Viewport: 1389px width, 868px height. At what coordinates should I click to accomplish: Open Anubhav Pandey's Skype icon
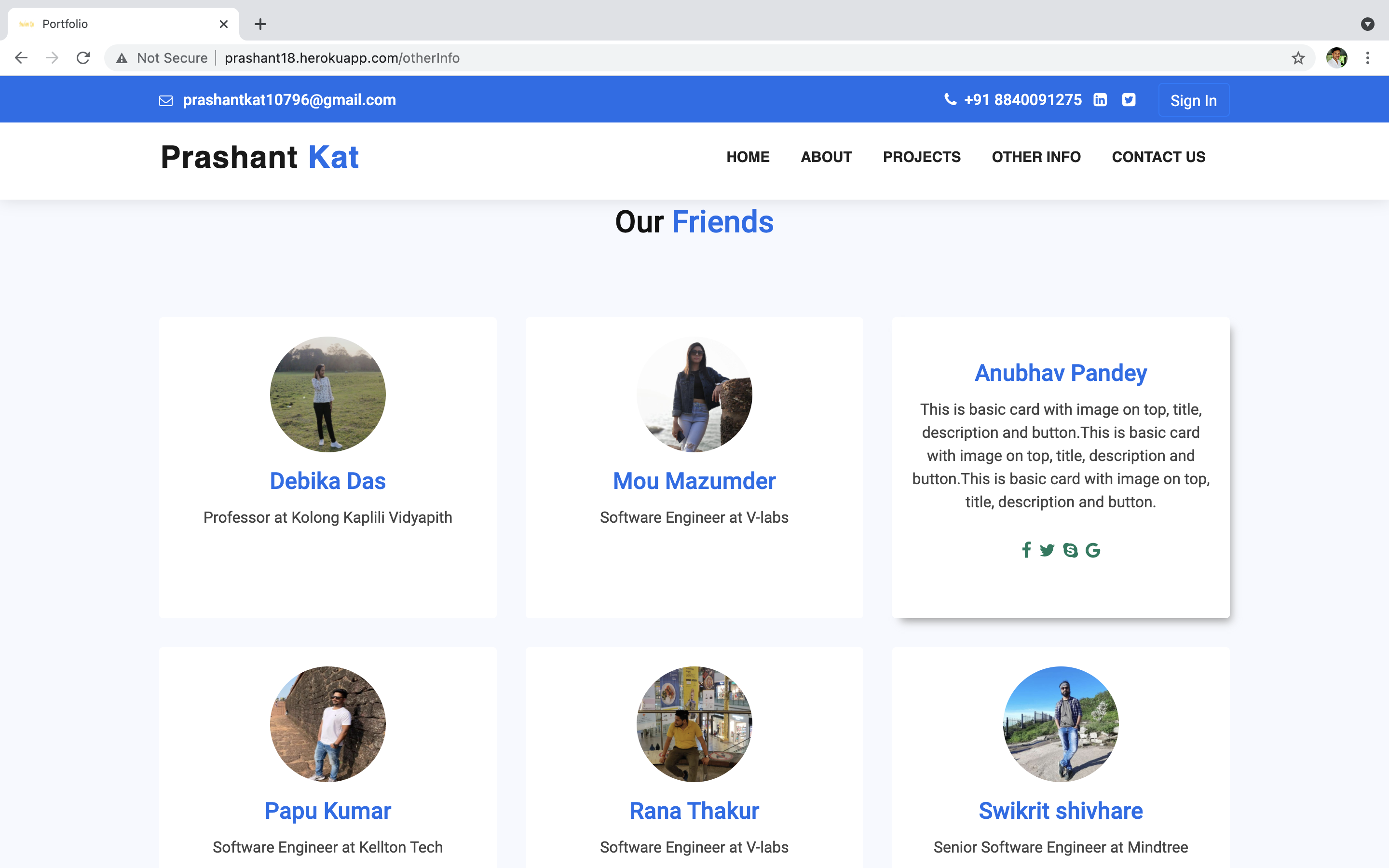[x=1070, y=550]
